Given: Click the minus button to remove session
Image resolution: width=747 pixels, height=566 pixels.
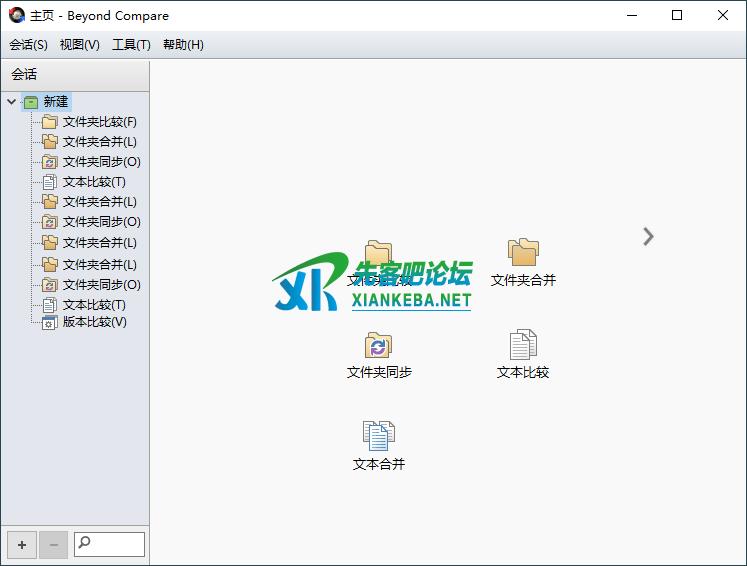Looking at the screenshot, I should click(53, 545).
